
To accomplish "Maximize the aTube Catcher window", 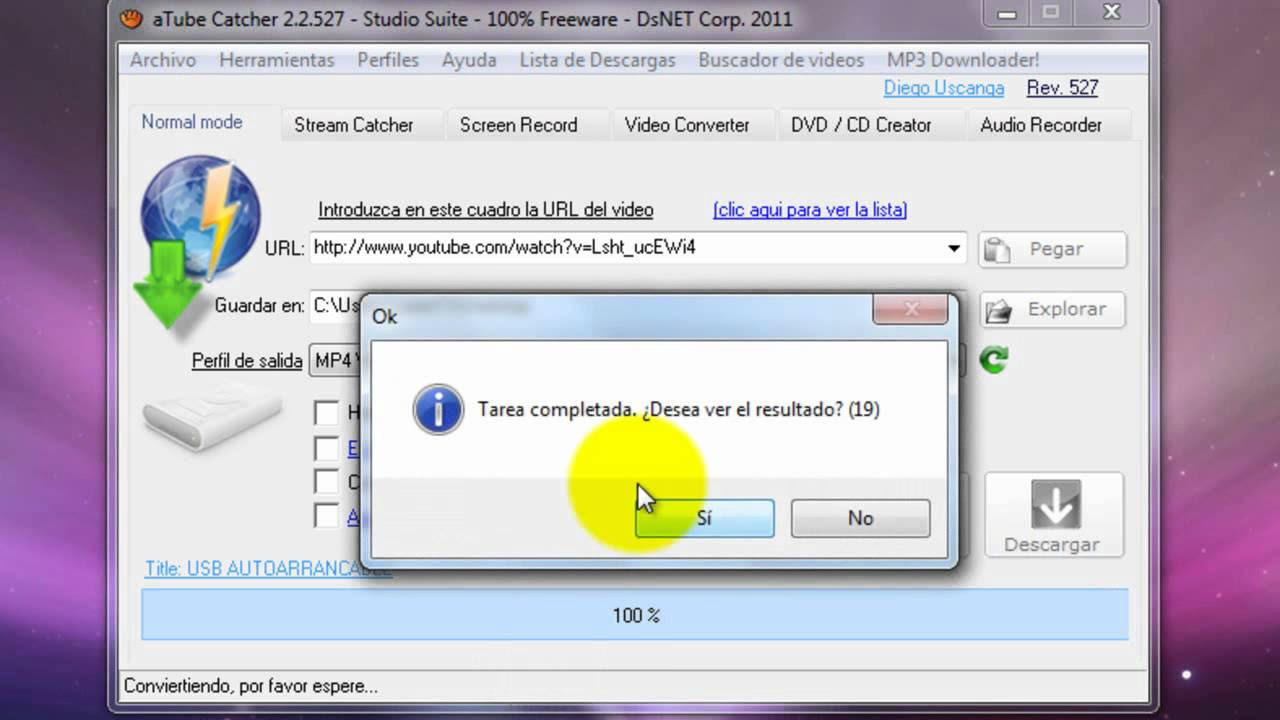I will pyautogui.click(x=1050, y=13).
